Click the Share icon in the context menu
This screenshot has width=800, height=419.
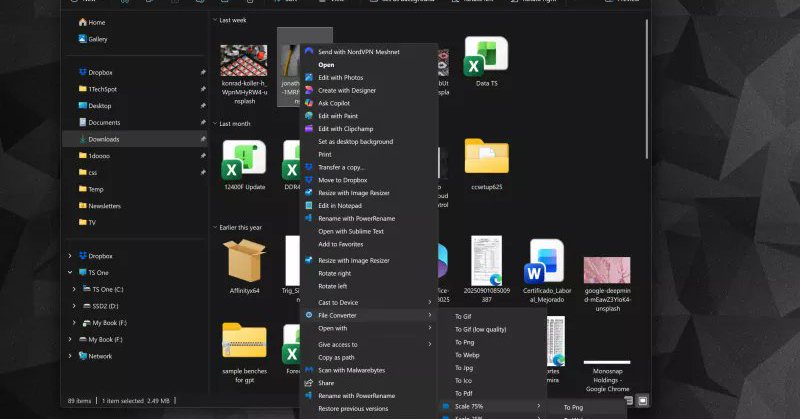tap(309, 383)
